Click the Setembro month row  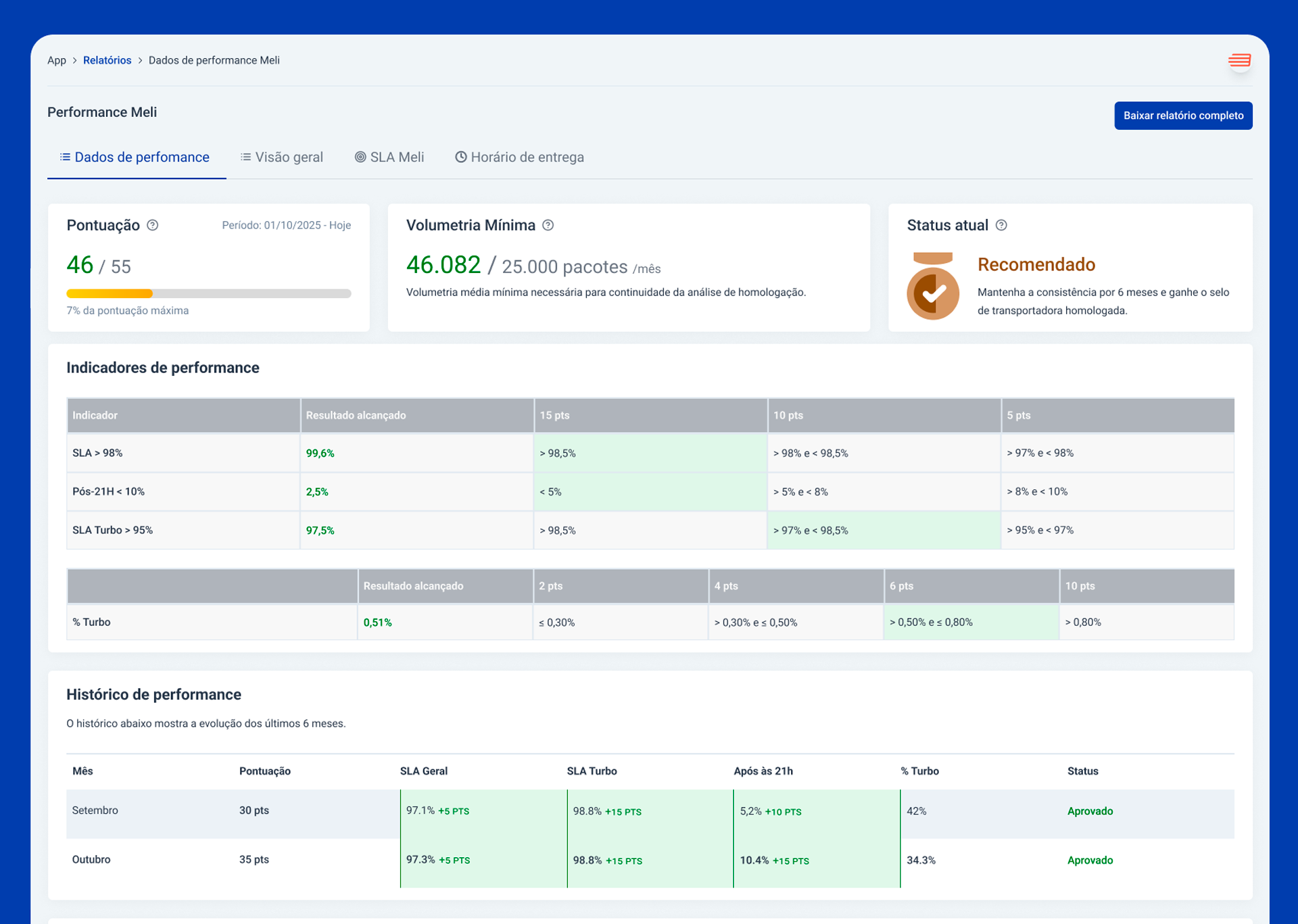point(650,814)
